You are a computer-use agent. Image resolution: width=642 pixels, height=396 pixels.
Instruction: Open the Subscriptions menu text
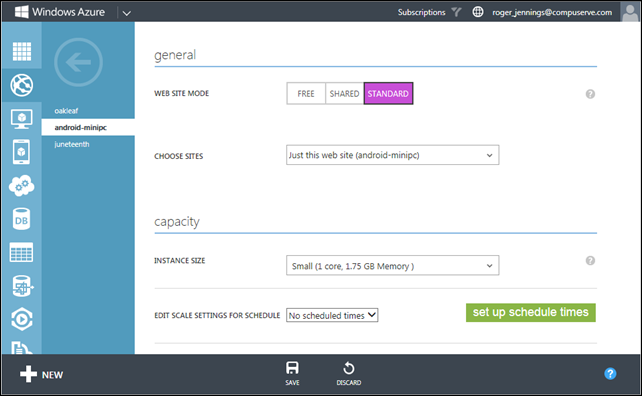pyautogui.click(x=421, y=12)
